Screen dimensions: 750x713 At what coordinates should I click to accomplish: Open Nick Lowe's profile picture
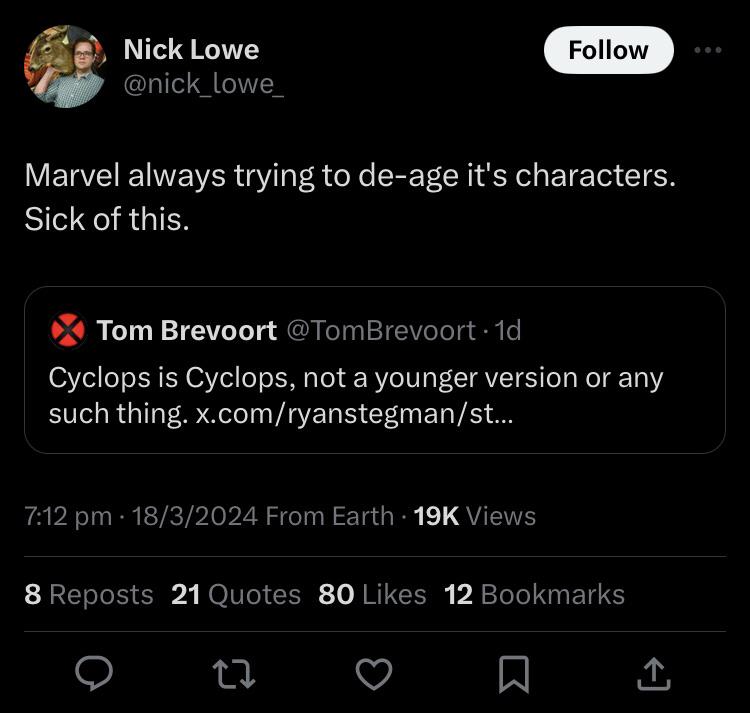coord(64,66)
